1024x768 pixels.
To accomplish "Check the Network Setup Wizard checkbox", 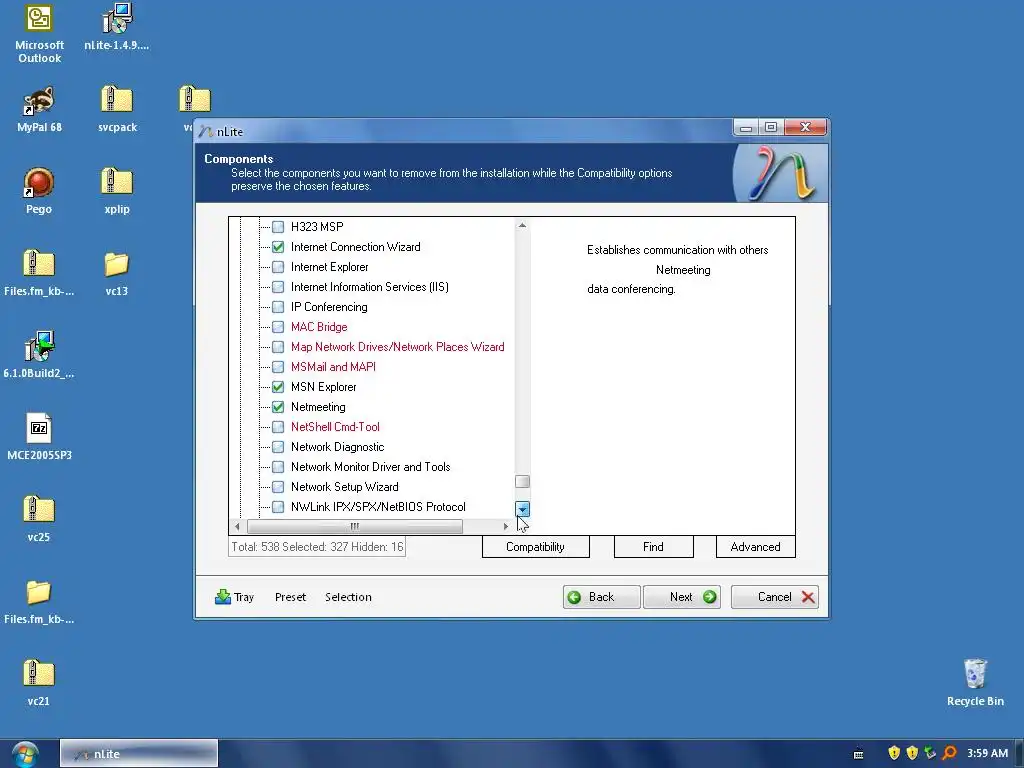I will [x=278, y=487].
